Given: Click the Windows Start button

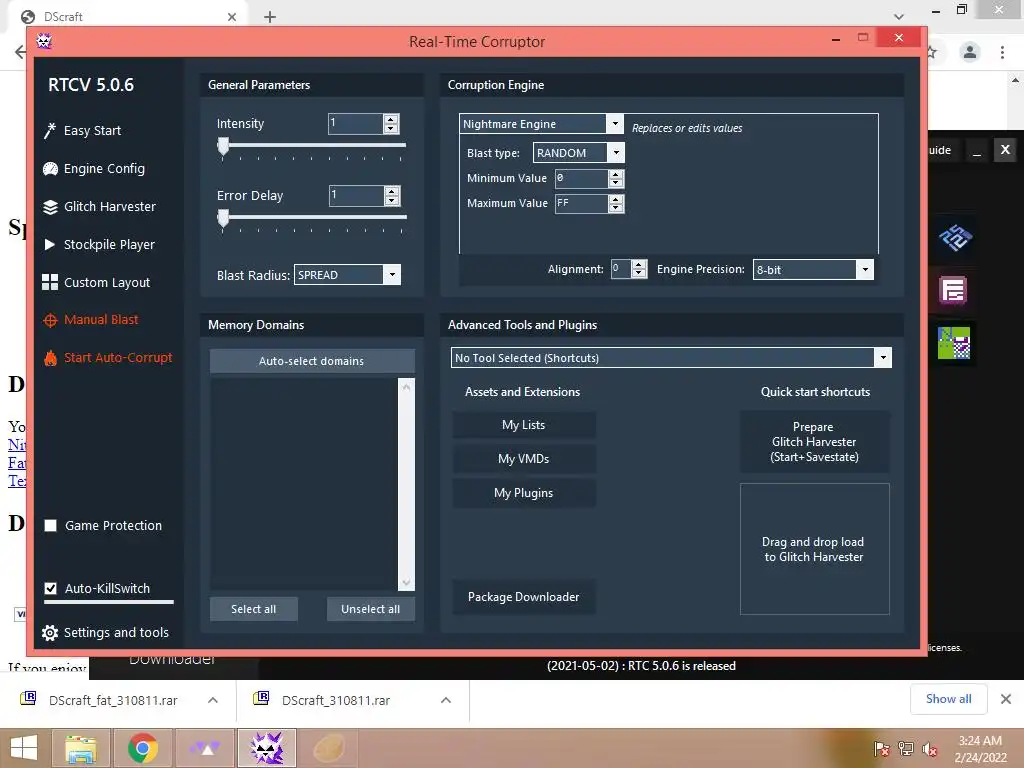Looking at the screenshot, I should tap(24, 748).
